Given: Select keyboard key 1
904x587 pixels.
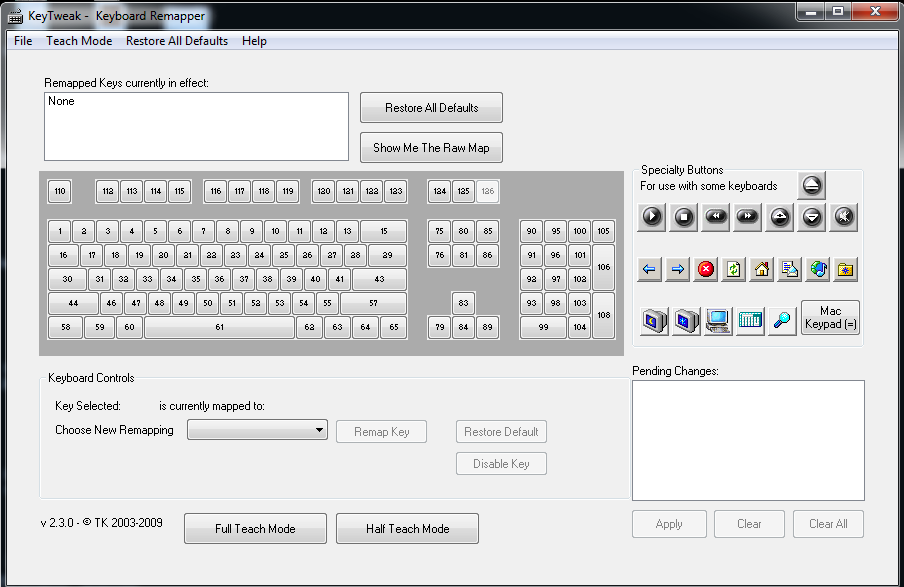Looking at the screenshot, I should click(60, 231).
